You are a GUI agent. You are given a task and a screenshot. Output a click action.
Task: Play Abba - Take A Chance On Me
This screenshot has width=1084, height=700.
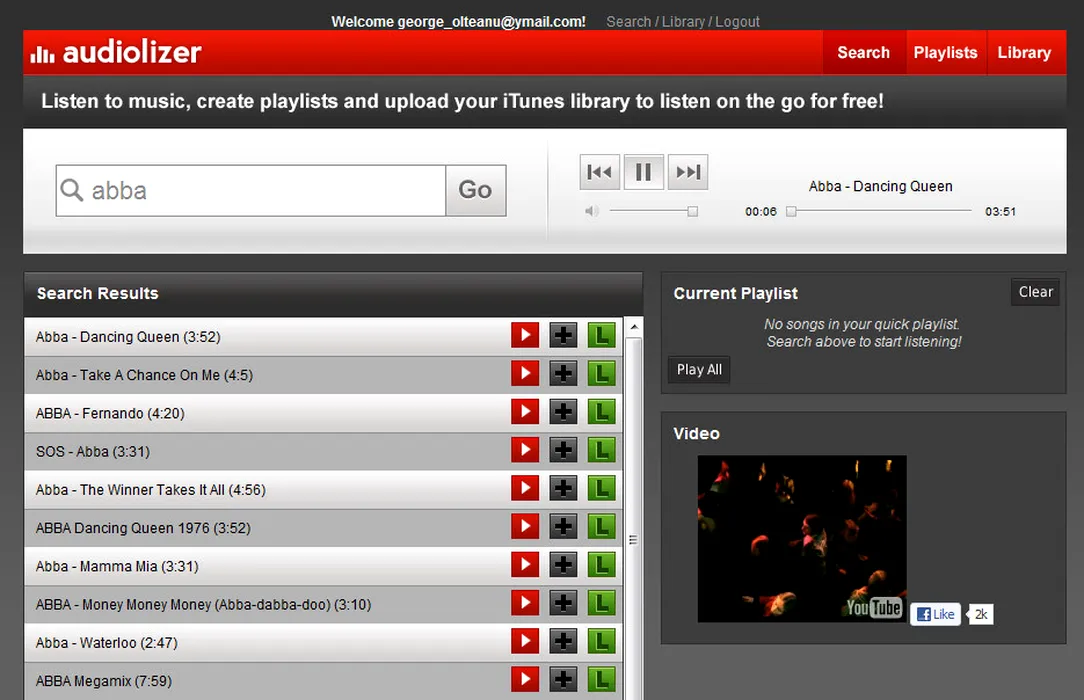pos(525,374)
